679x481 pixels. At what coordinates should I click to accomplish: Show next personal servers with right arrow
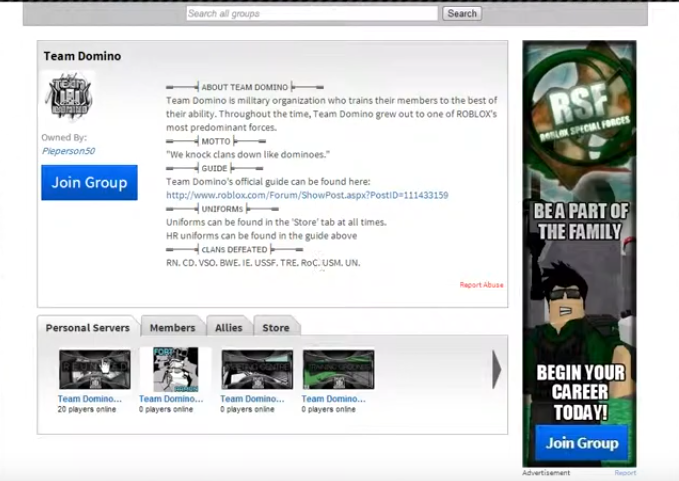point(497,369)
